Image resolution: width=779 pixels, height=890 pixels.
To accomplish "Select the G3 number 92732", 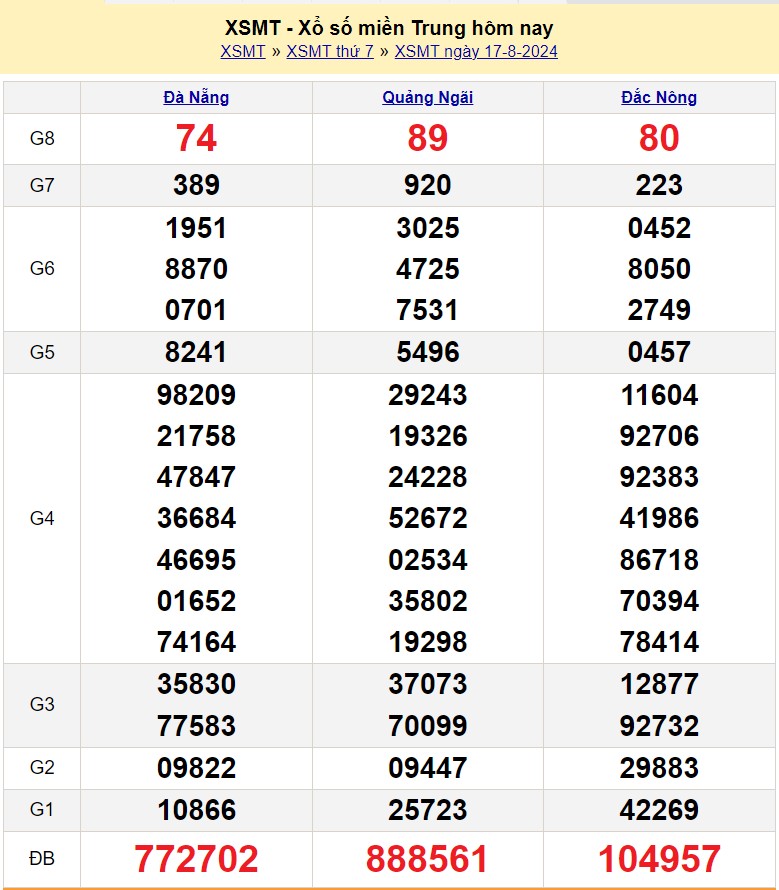I will (659, 725).
